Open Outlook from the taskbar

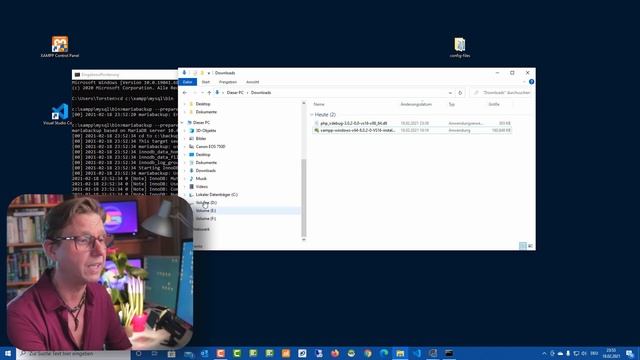[204, 353]
